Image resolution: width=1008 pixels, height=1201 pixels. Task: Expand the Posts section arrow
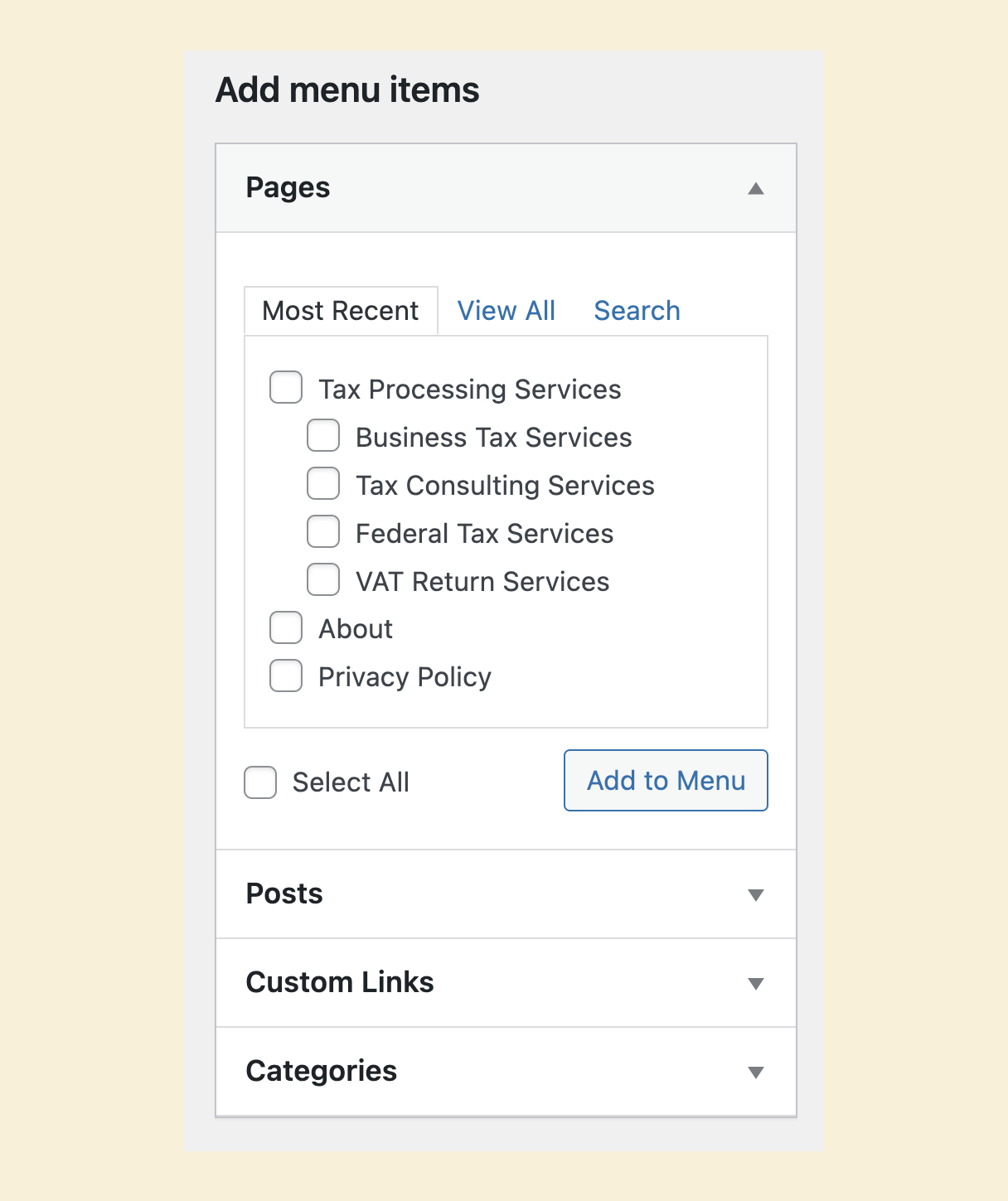pos(755,895)
